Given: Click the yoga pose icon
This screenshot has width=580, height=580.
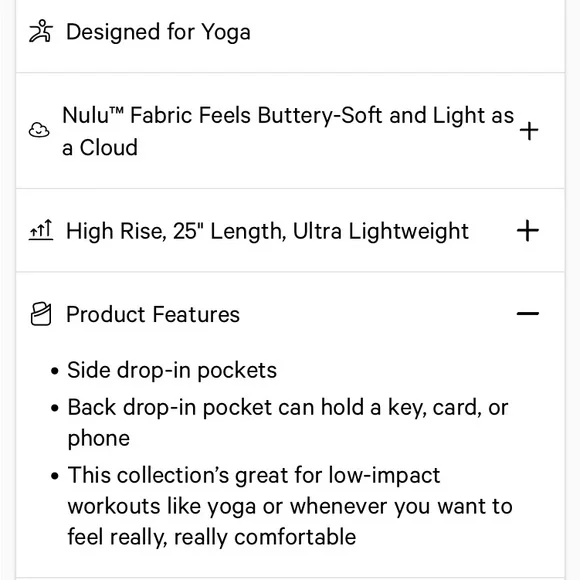Looking at the screenshot, I should 41,31.
